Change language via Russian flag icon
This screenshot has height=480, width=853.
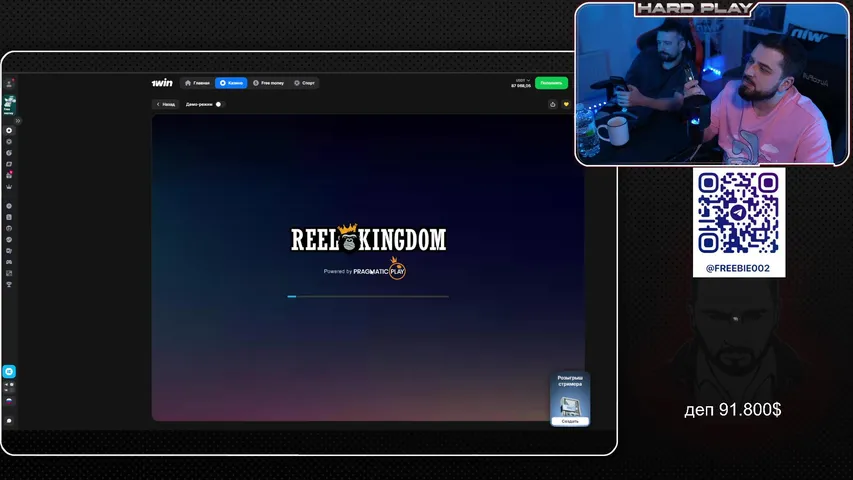point(9,401)
